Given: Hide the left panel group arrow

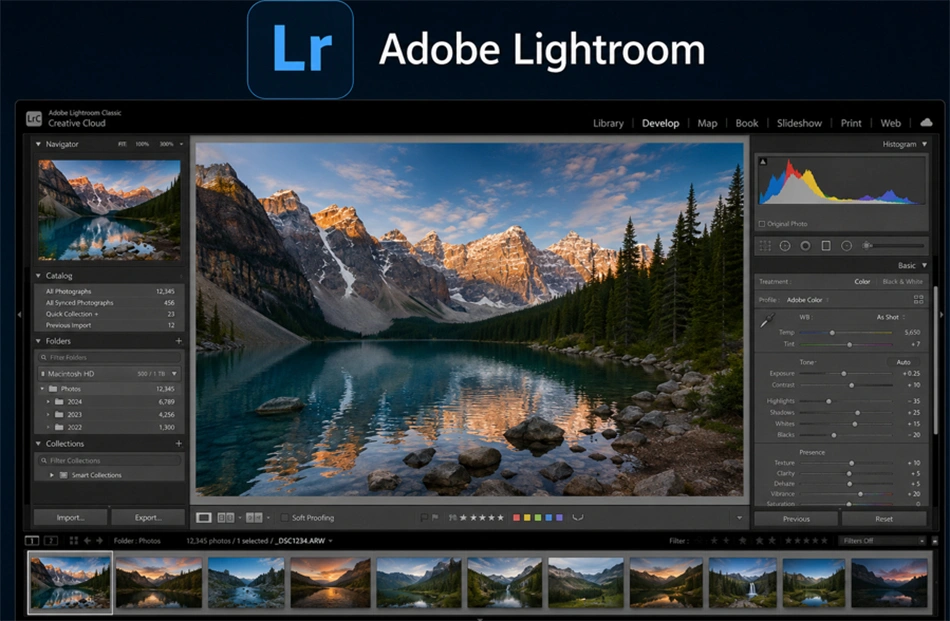Looking at the screenshot, I should (x=19, y=314).
